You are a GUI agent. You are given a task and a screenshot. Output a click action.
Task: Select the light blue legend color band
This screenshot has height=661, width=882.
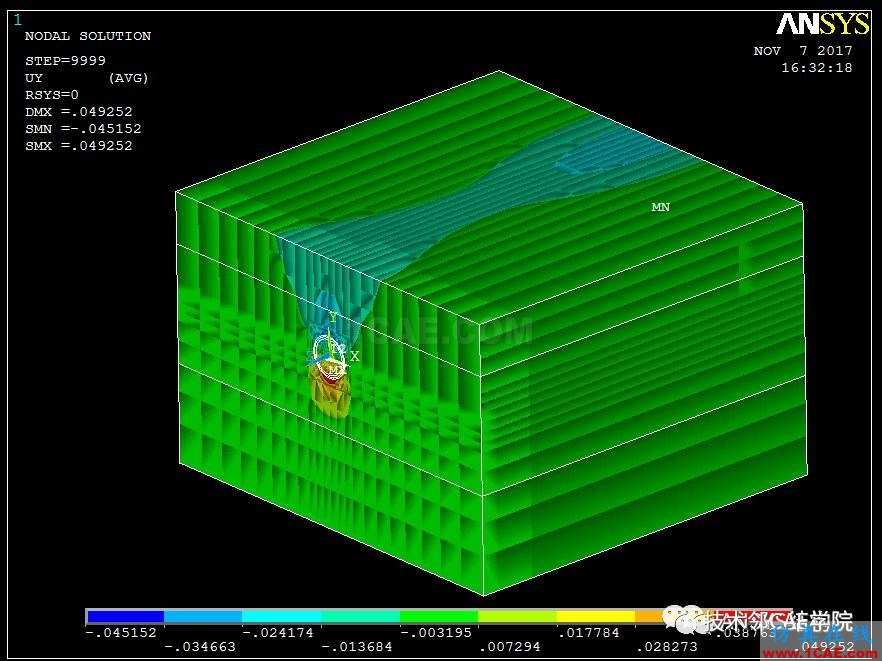[x=203, y=617]
